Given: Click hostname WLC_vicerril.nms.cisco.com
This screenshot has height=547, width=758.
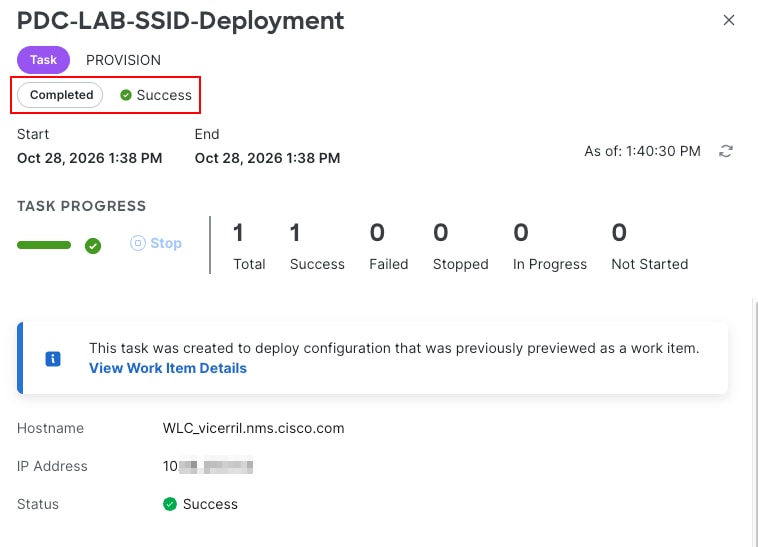Looking at the screenshot, I should click(x=253, y=428).
